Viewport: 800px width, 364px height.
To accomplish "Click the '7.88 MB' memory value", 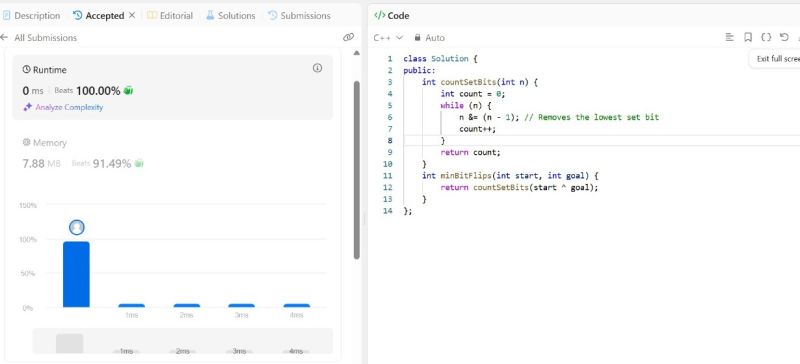I will [41, 164].
